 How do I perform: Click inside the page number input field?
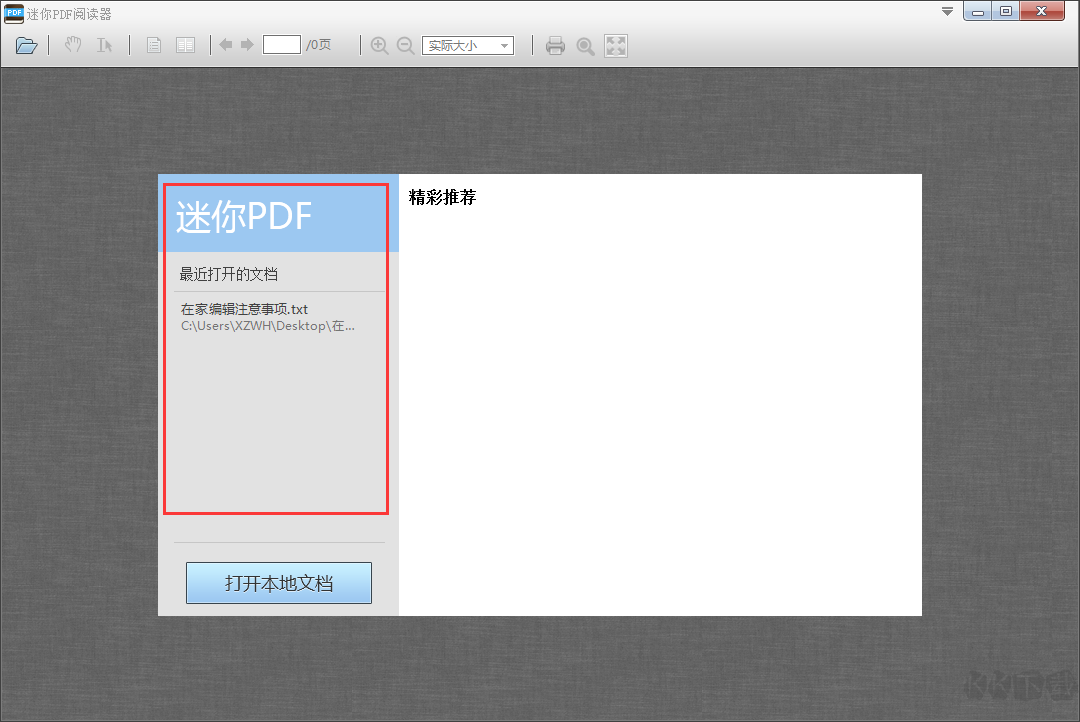click(x=282, y=44)
